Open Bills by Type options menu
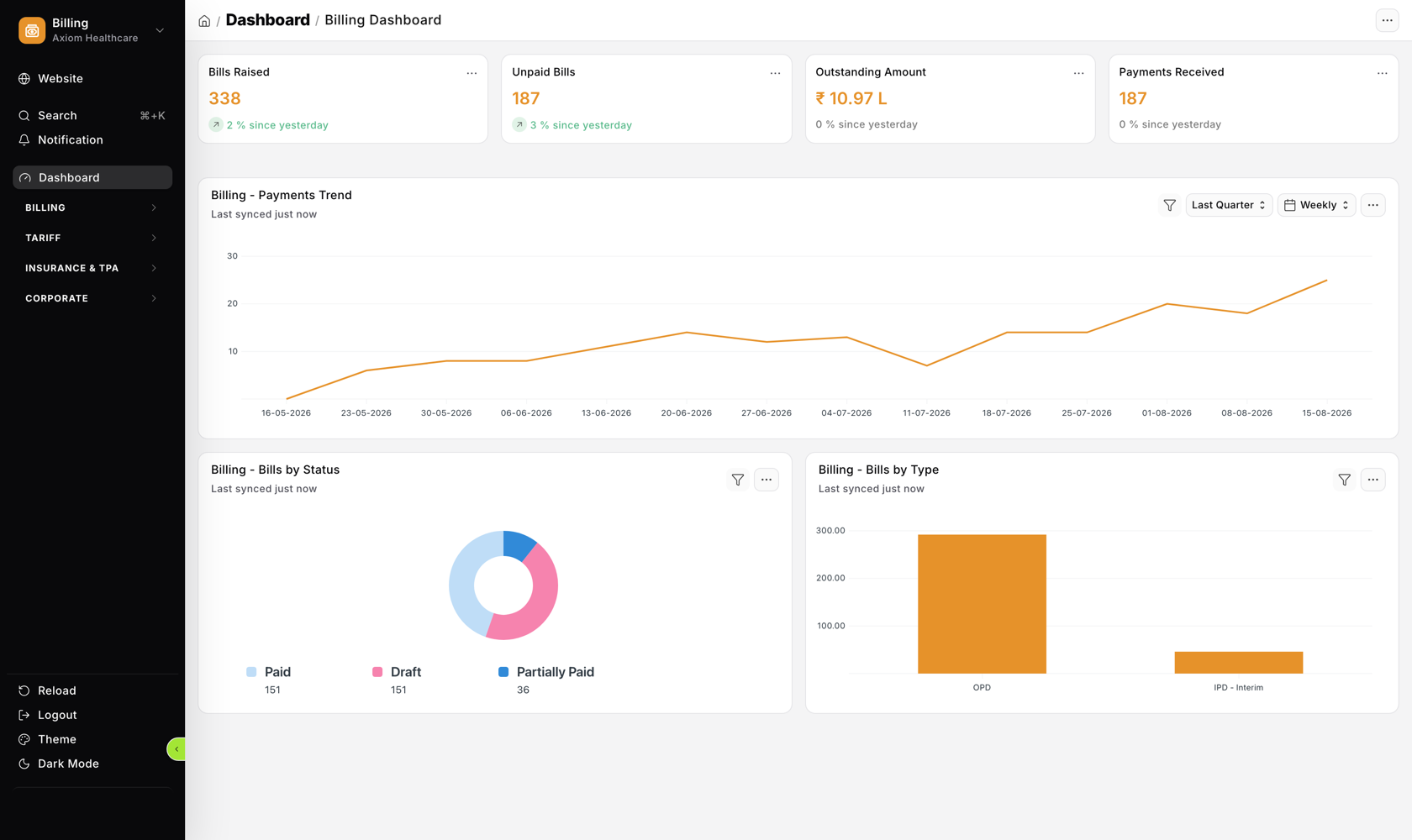1412x840 pixels. point(1372,480)
